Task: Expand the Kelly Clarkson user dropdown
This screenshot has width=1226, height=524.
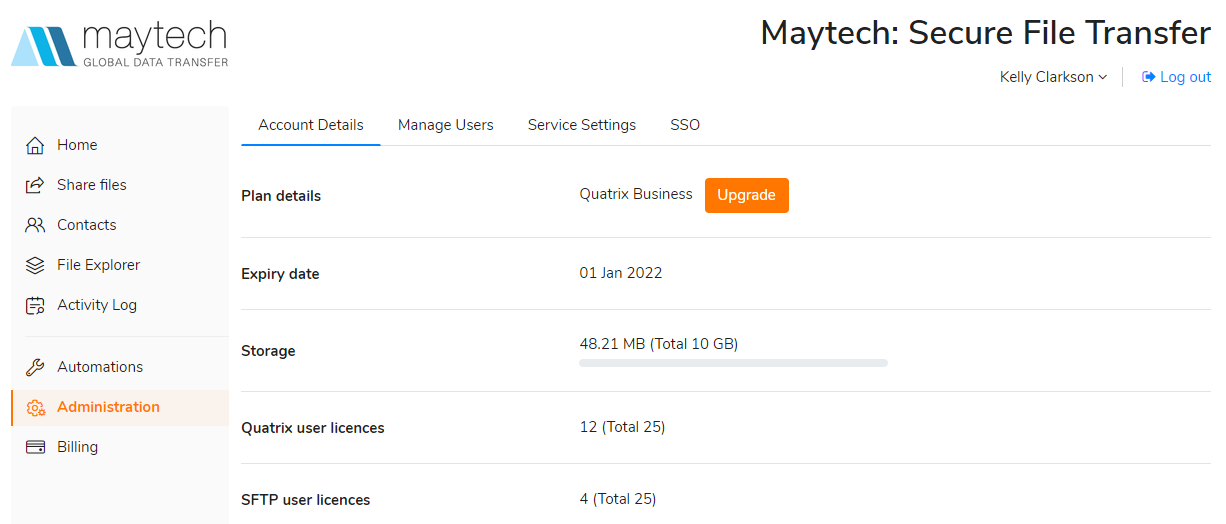Action: coord(1054,77)
